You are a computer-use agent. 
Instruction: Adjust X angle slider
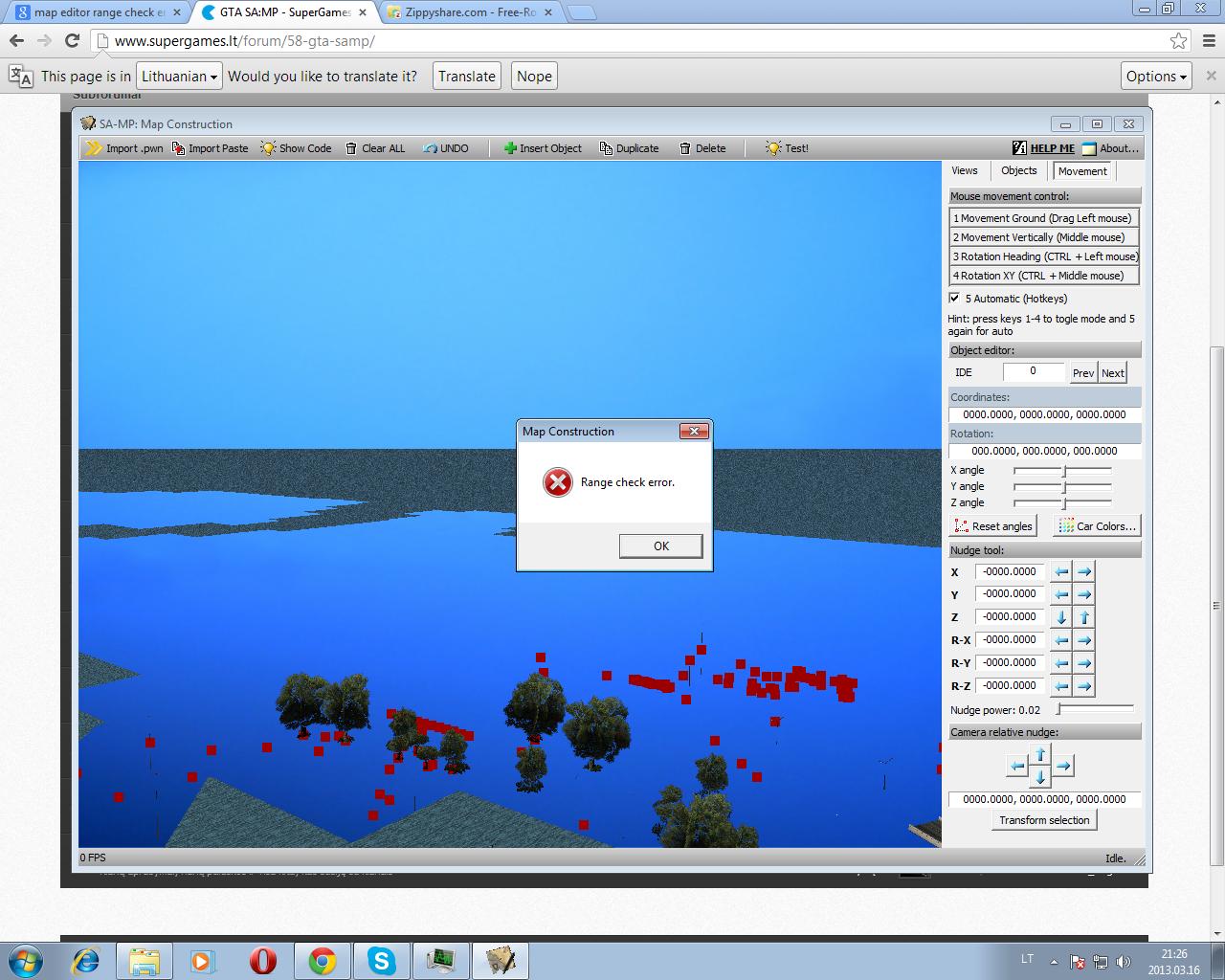click(1062, 471)
